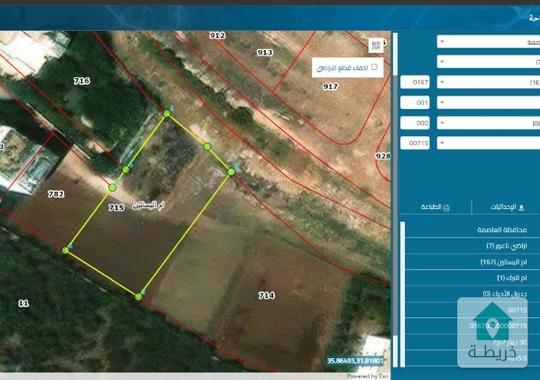
Task: Click the ام البساتين label inside parcel 715
Action: (x=148, y=205)
